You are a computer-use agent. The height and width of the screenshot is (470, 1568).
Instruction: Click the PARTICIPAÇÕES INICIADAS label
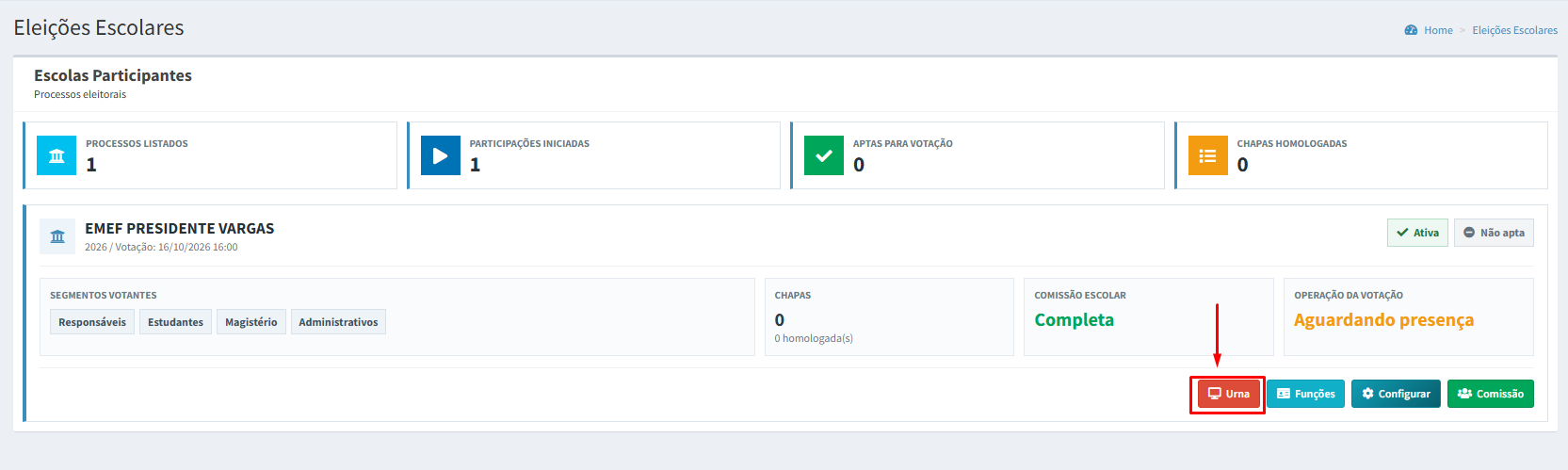(529, 144)
